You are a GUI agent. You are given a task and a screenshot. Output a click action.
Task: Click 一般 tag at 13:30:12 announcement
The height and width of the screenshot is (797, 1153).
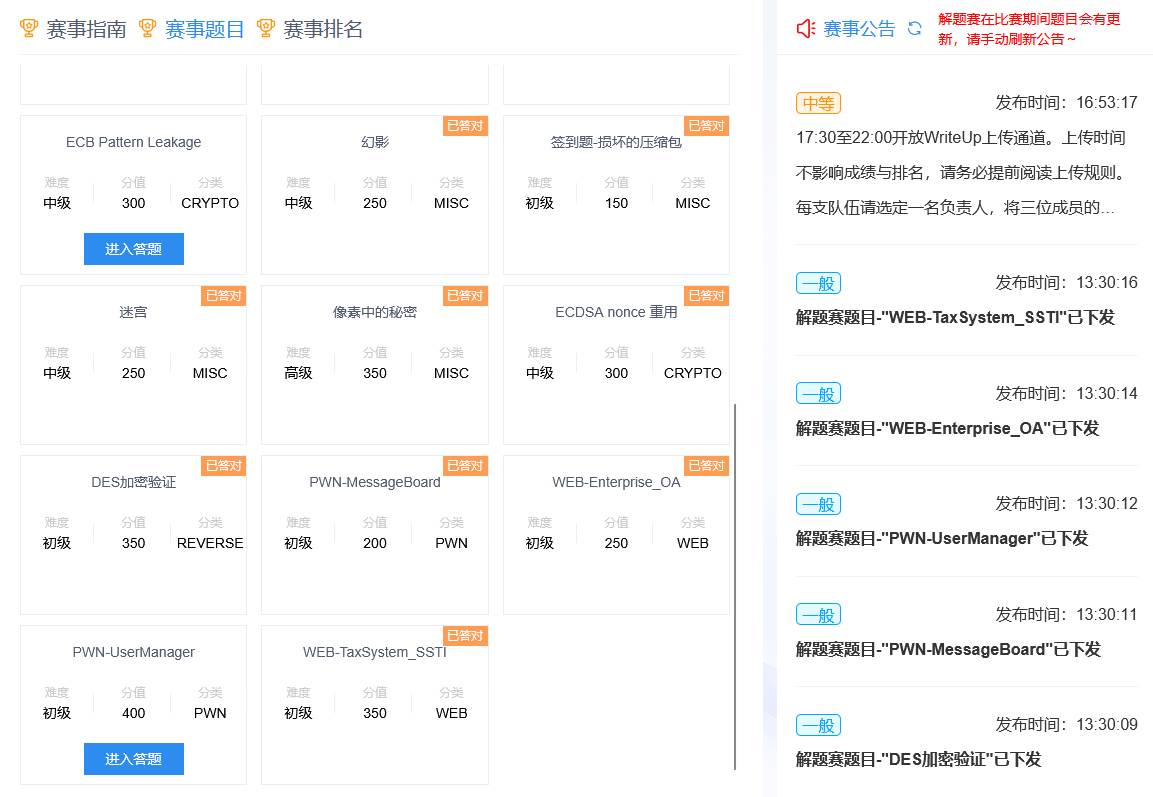pyautogui.click(x=818, y=504)
